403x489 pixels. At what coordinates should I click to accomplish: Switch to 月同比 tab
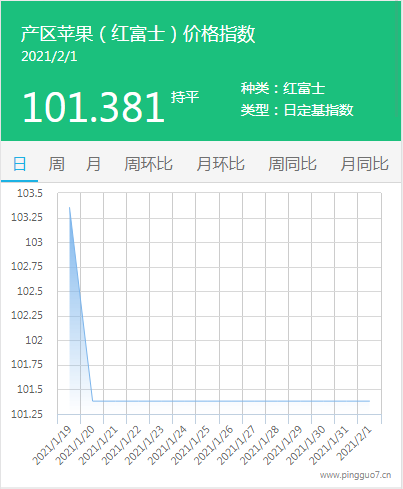pos(364,164)
